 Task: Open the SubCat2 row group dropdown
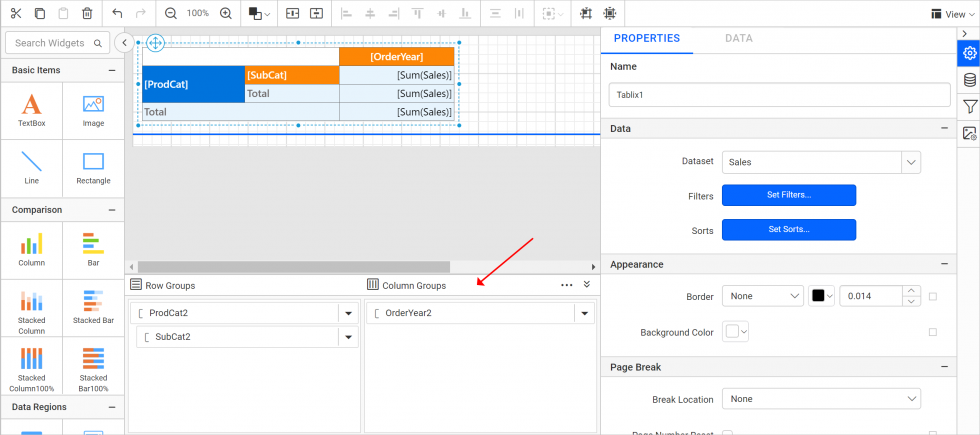[348, 337]
